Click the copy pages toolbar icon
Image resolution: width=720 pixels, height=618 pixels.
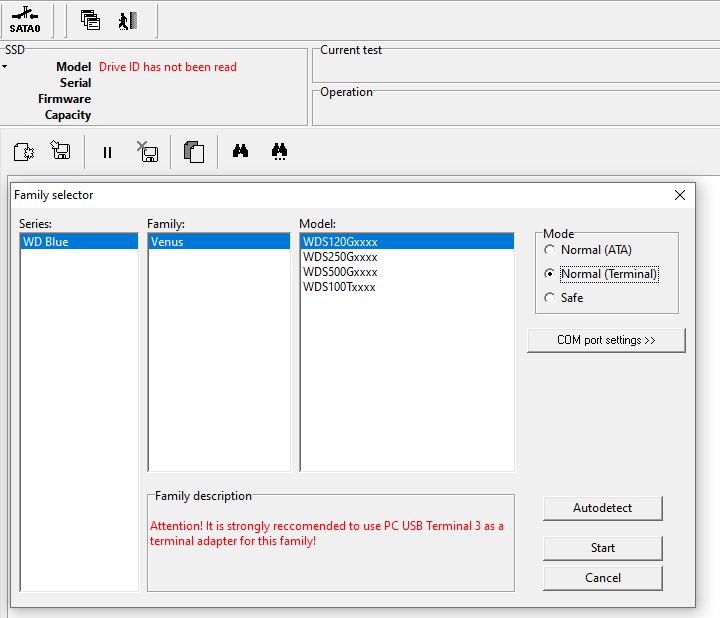[x=194, y=152]
